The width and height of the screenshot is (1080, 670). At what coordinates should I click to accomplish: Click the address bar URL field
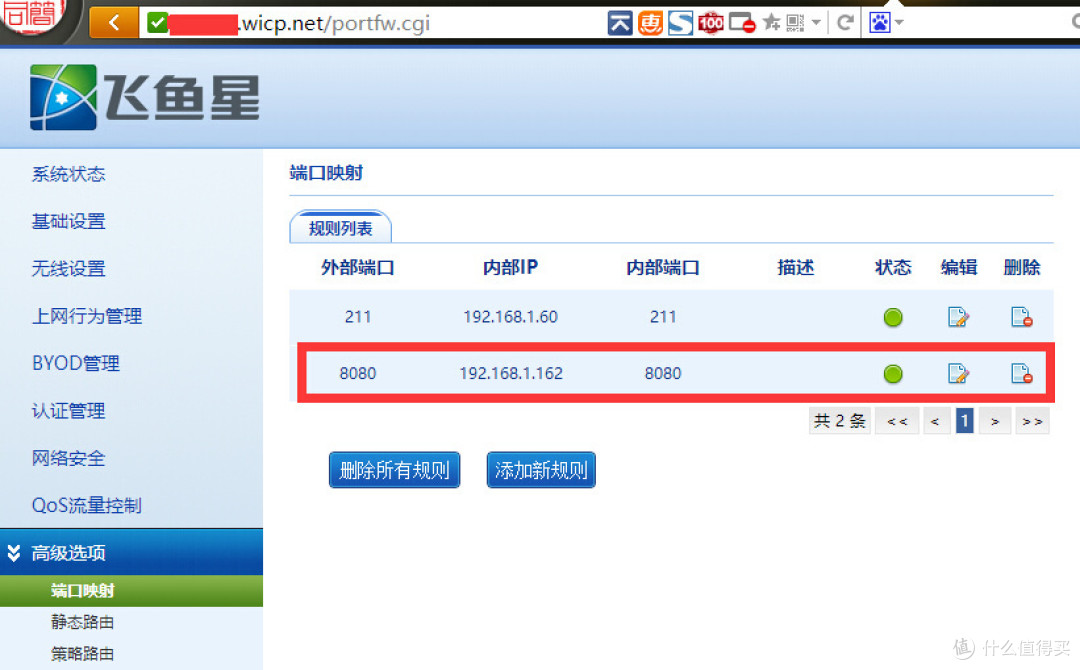pyautogui.click(x=372, y=23)
